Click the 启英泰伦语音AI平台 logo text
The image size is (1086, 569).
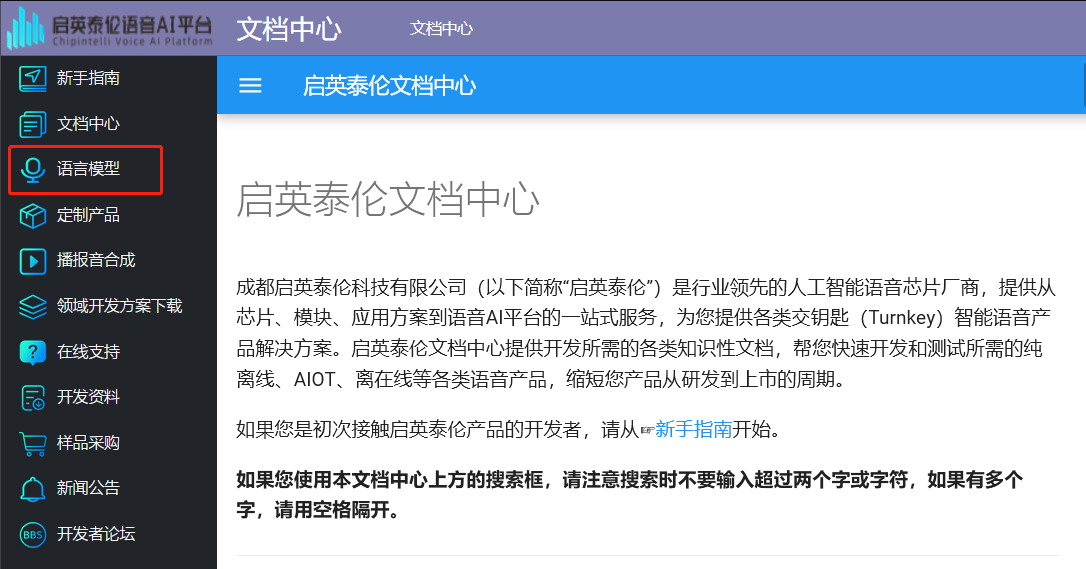click(132, 28)
